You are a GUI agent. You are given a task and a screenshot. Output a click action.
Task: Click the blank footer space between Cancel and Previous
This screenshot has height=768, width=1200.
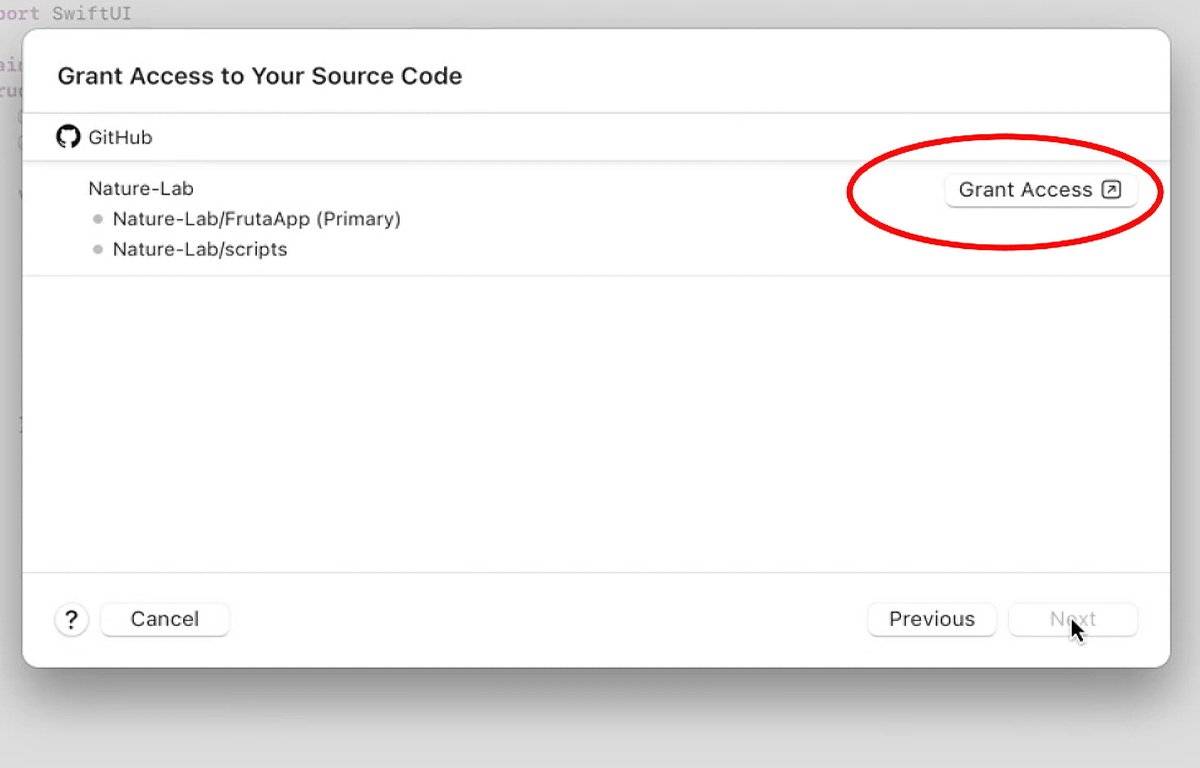(x=548, y=619)
